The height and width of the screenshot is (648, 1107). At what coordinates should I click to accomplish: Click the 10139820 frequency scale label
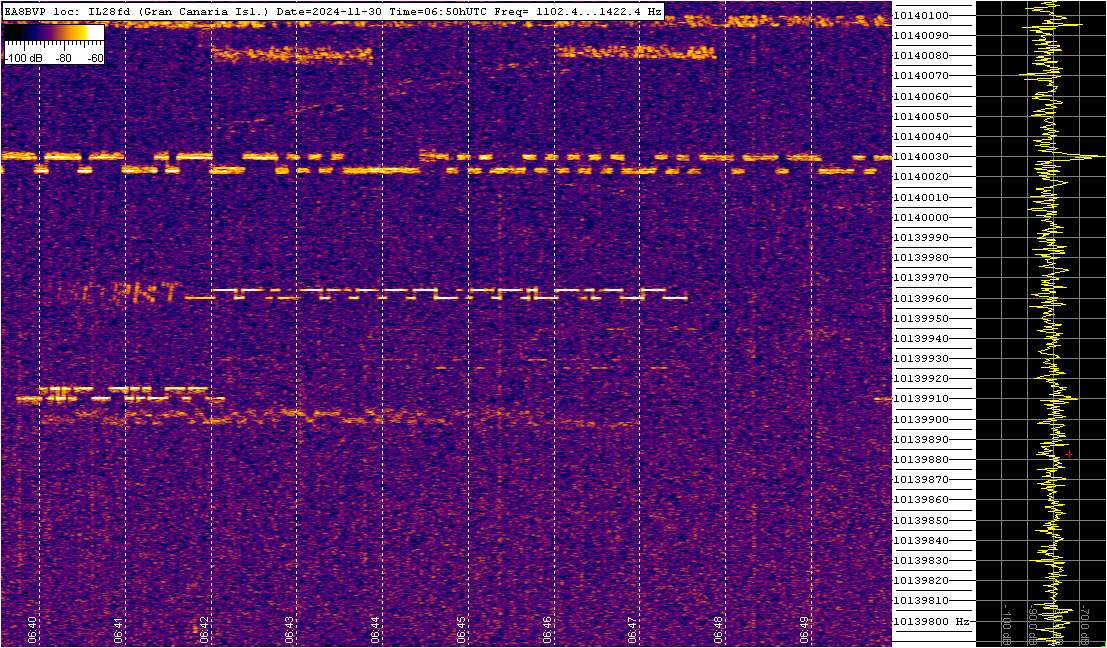(921, 581)
